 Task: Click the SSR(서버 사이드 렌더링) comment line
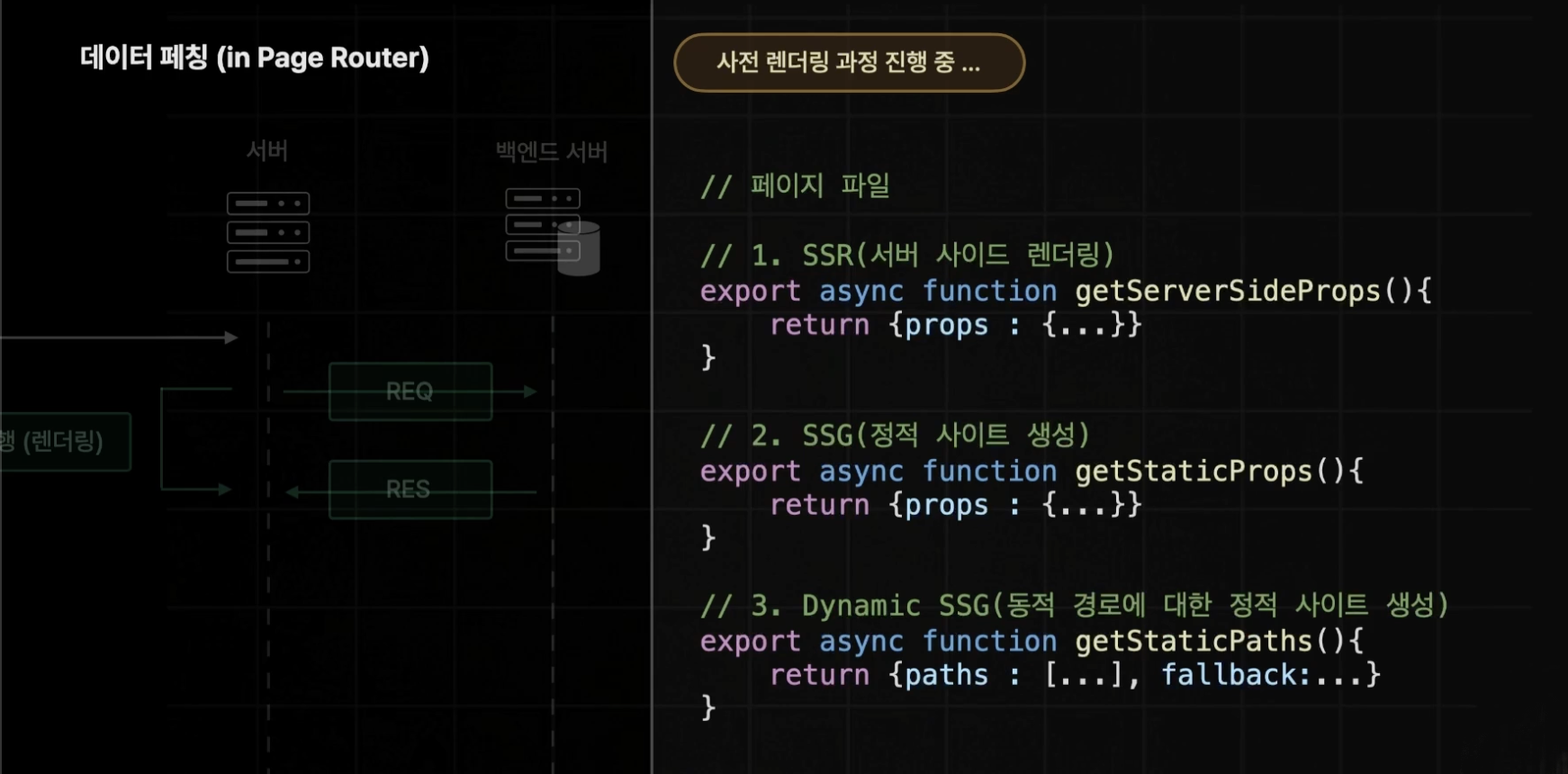pyautogui.click(x=907, y=256)
